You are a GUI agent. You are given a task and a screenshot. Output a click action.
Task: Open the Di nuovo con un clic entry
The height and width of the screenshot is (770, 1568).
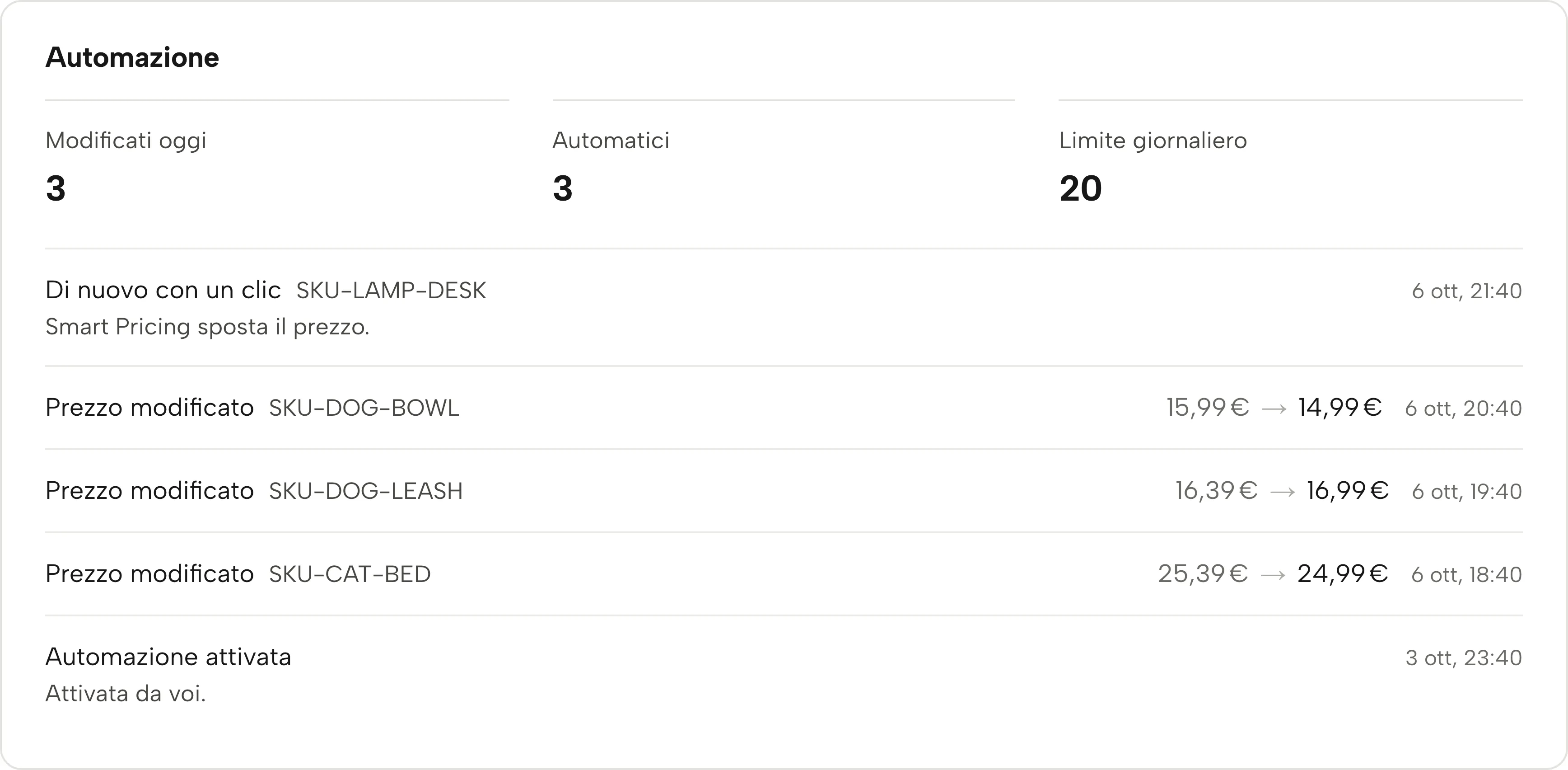pyautogui.click(x=784, y=308)
